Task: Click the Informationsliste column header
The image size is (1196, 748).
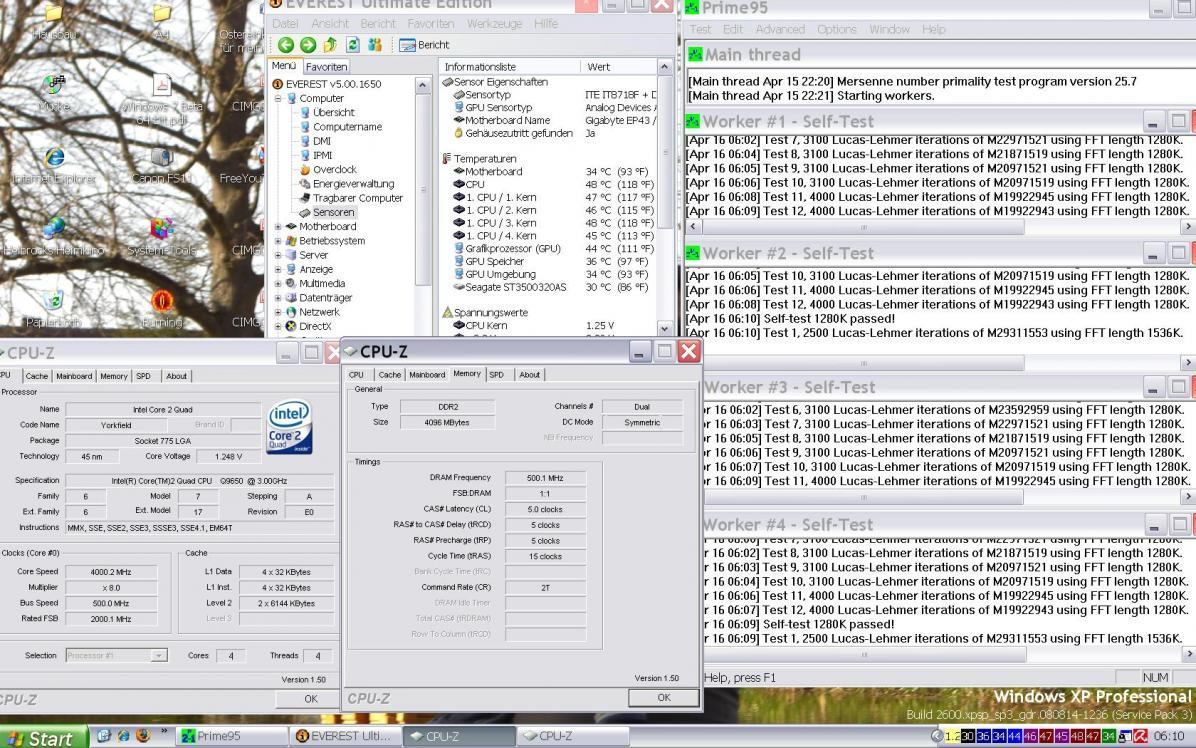Action: tap(510, 67)
